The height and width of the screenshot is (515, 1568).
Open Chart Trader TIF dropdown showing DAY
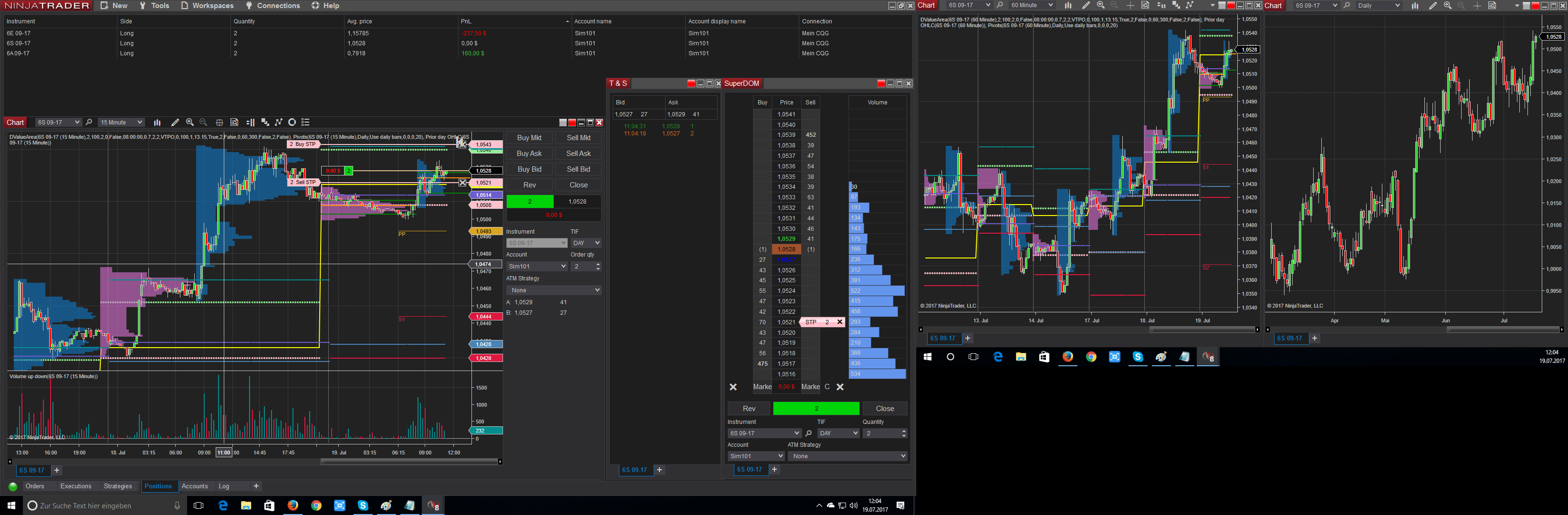586,243
